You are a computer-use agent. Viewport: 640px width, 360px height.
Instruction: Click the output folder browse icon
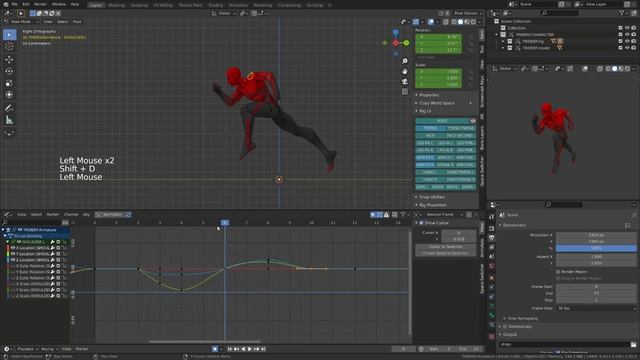633,344
